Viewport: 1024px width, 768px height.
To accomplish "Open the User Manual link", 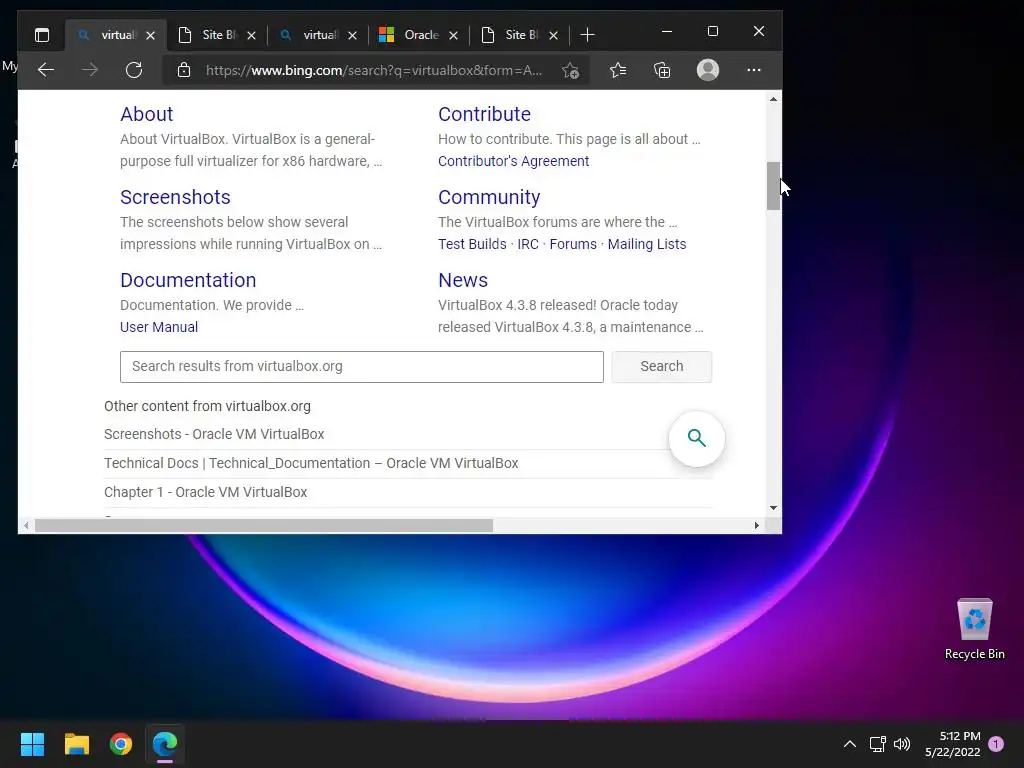I will (159, 327).
